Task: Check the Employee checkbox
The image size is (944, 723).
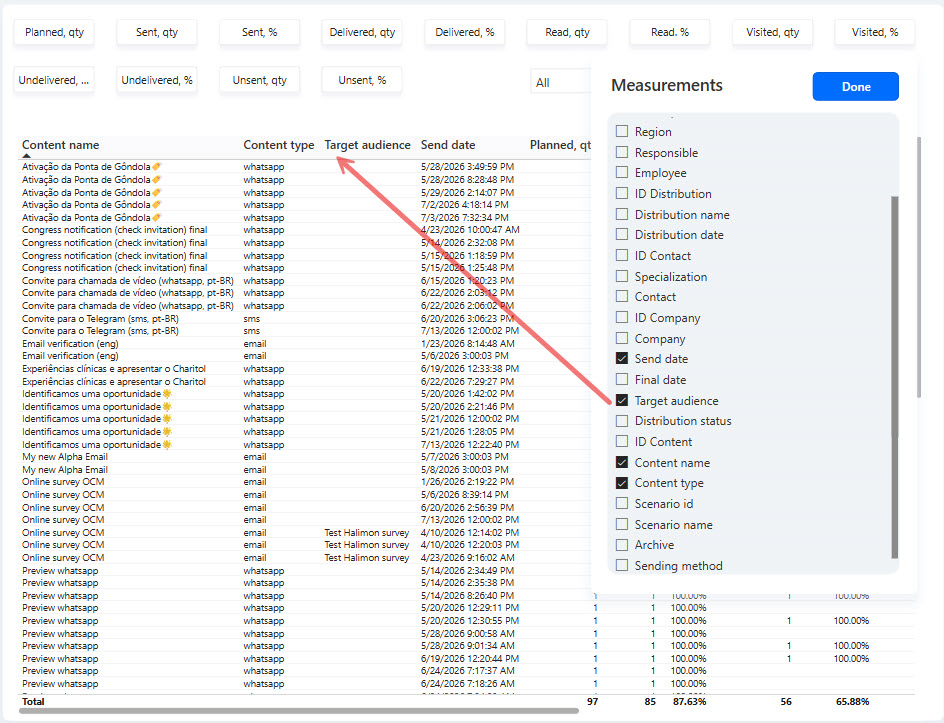Action: 622,173
